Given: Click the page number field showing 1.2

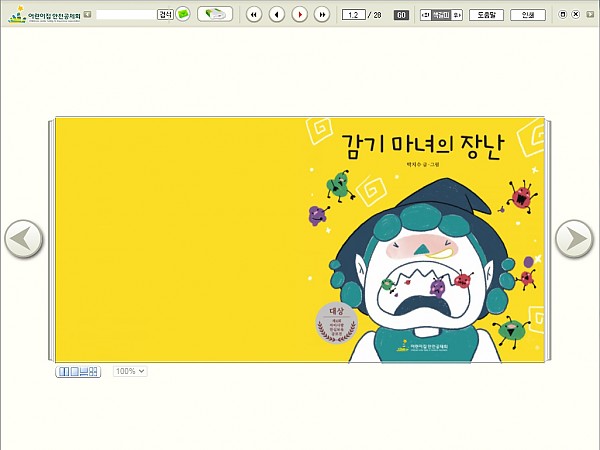Looking at the screenshot, I should click(353, 15).
